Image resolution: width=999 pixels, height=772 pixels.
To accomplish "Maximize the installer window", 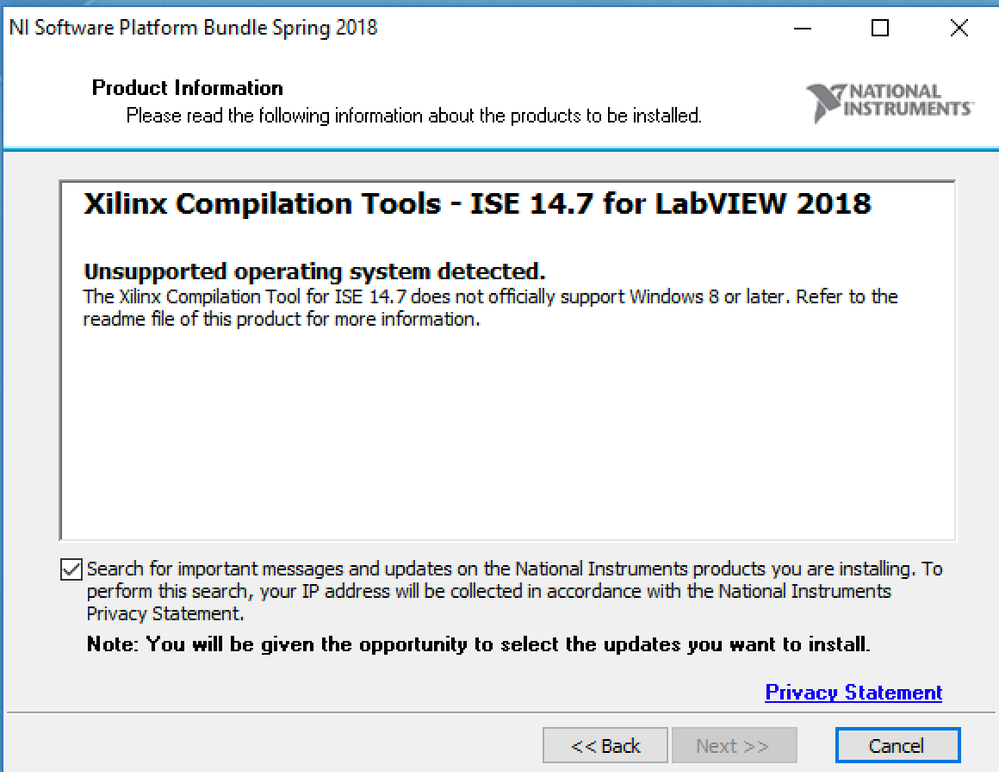I will 880,28.
